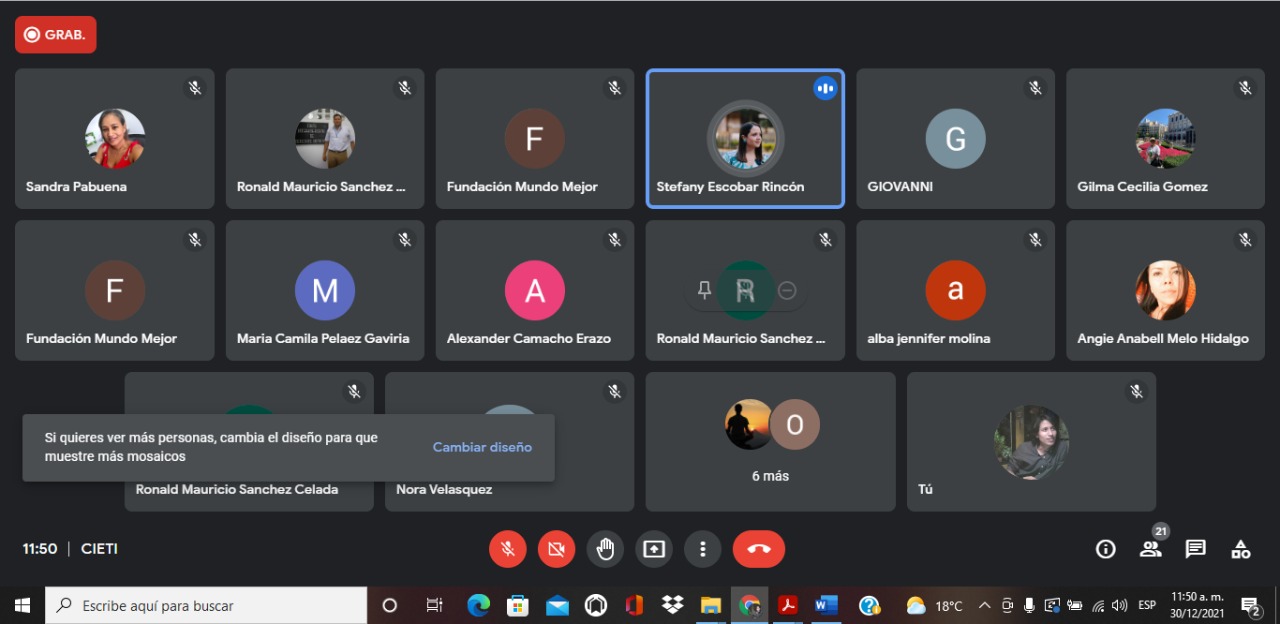Toggle the camera off button

click(x=556, y=549)
